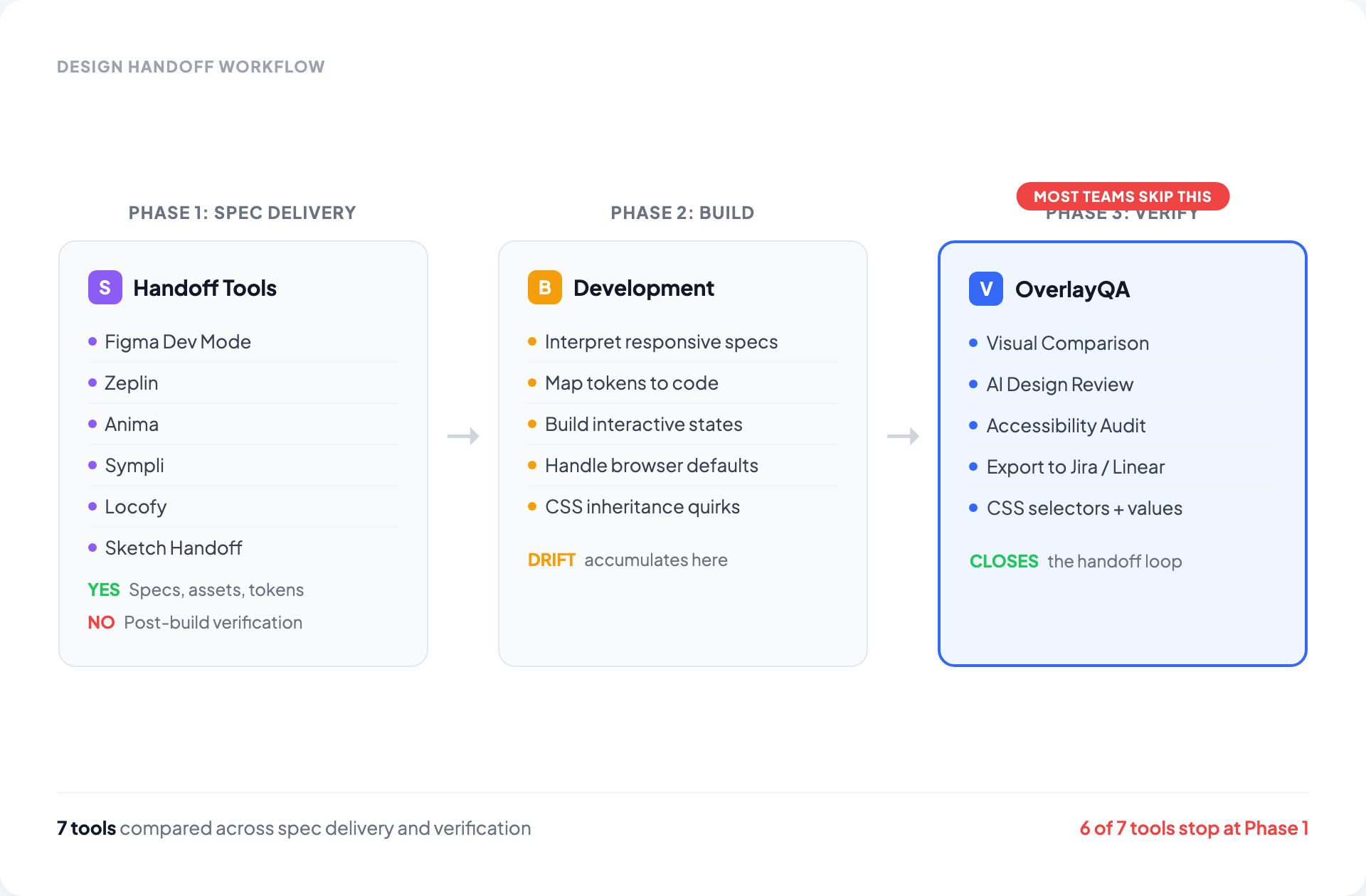Click CSS selectors + values item

(1123, 508)
